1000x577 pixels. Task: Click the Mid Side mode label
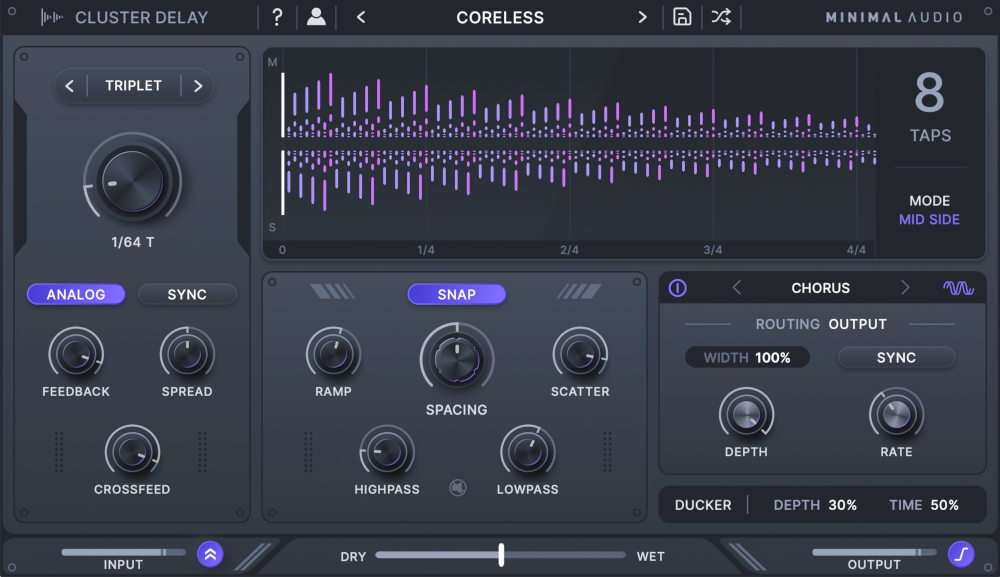[x=929, y=219]
